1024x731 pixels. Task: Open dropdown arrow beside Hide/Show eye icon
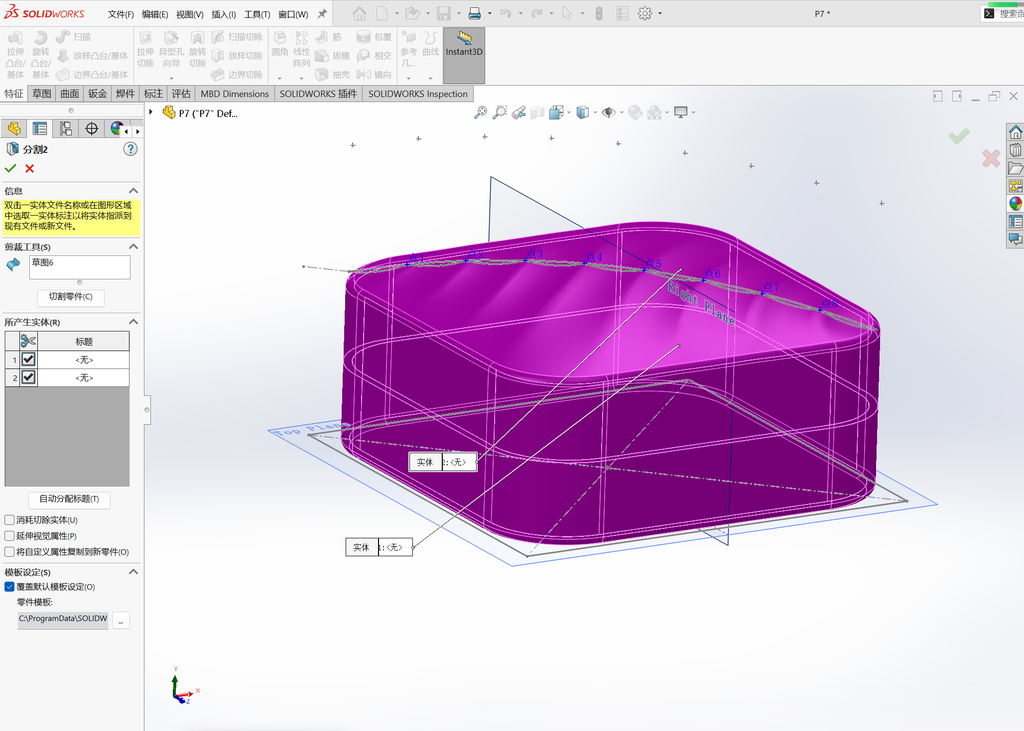(x=621, y=112)
